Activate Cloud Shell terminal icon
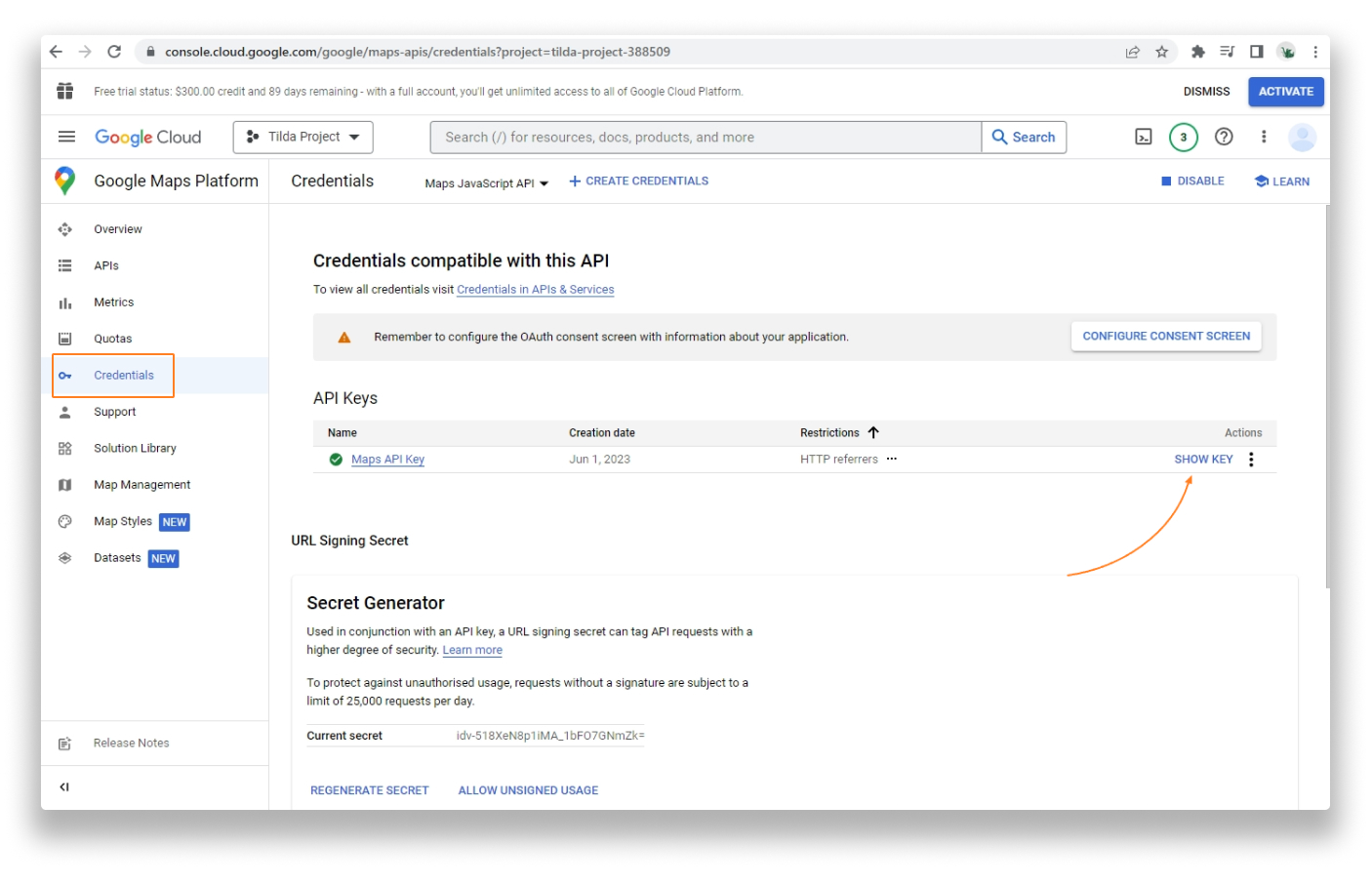 (1144, 138)
